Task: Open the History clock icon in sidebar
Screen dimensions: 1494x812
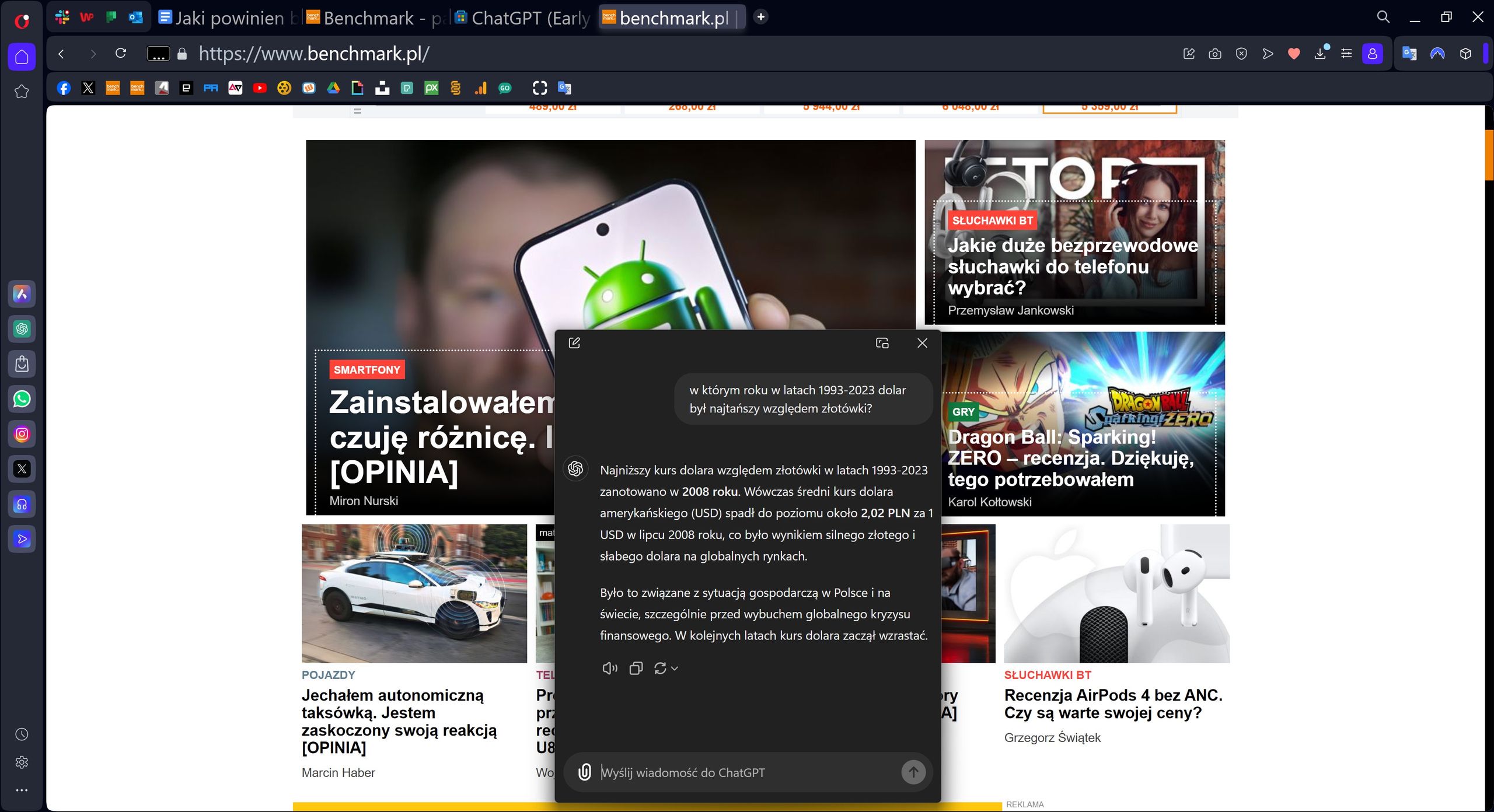Action: coord(22,734)
